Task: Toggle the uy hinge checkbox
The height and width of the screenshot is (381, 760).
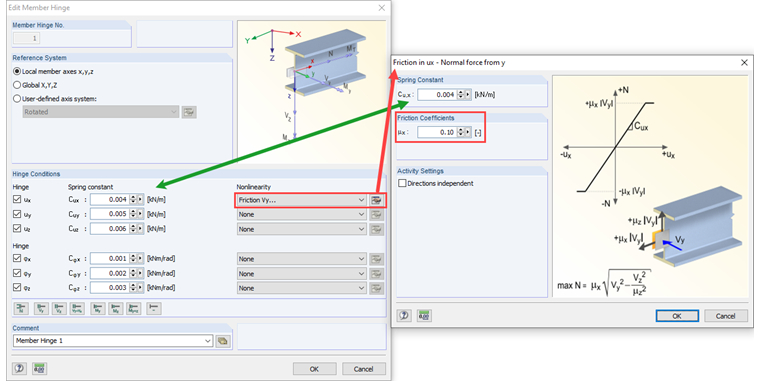Action: point(17,214)
